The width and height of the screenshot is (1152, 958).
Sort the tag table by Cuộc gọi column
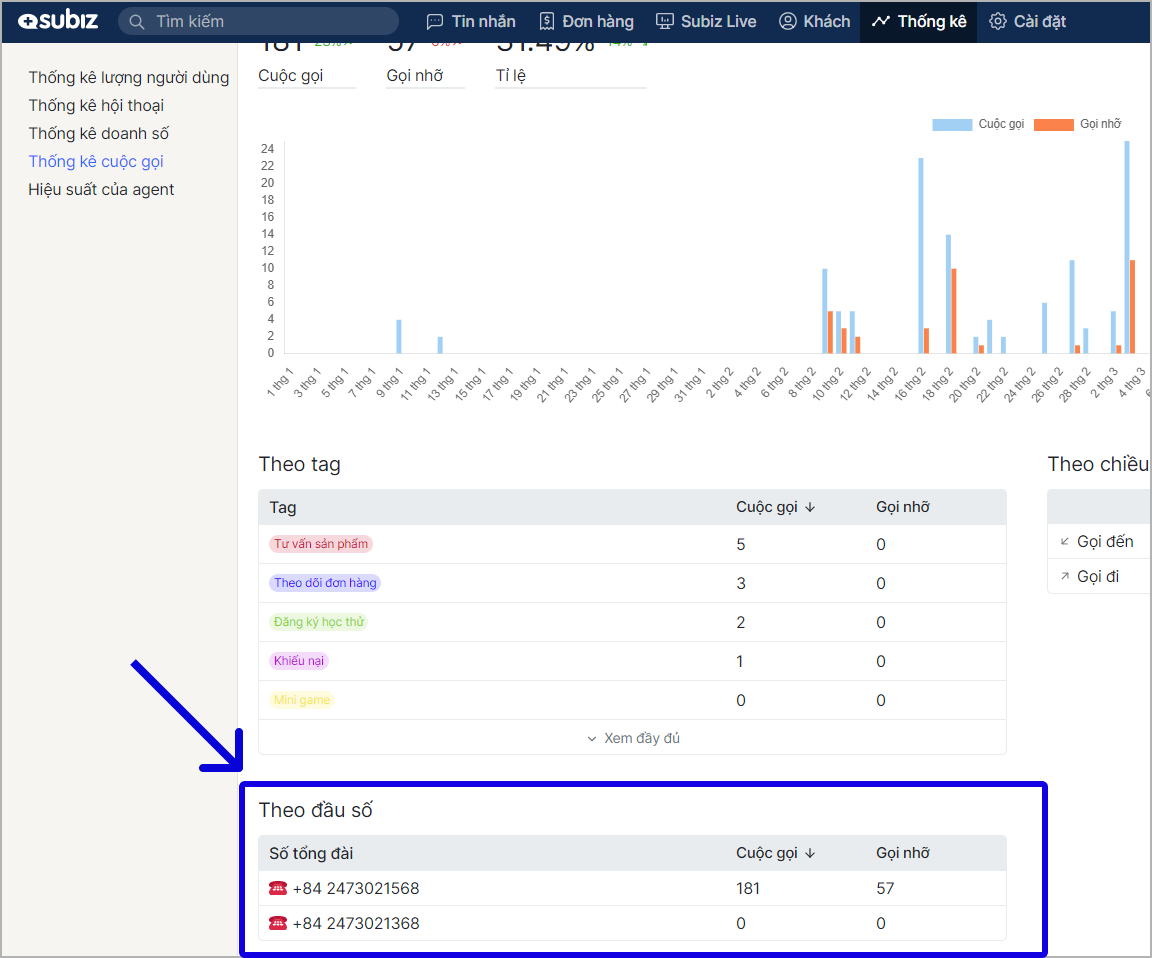tap(776, 507)
